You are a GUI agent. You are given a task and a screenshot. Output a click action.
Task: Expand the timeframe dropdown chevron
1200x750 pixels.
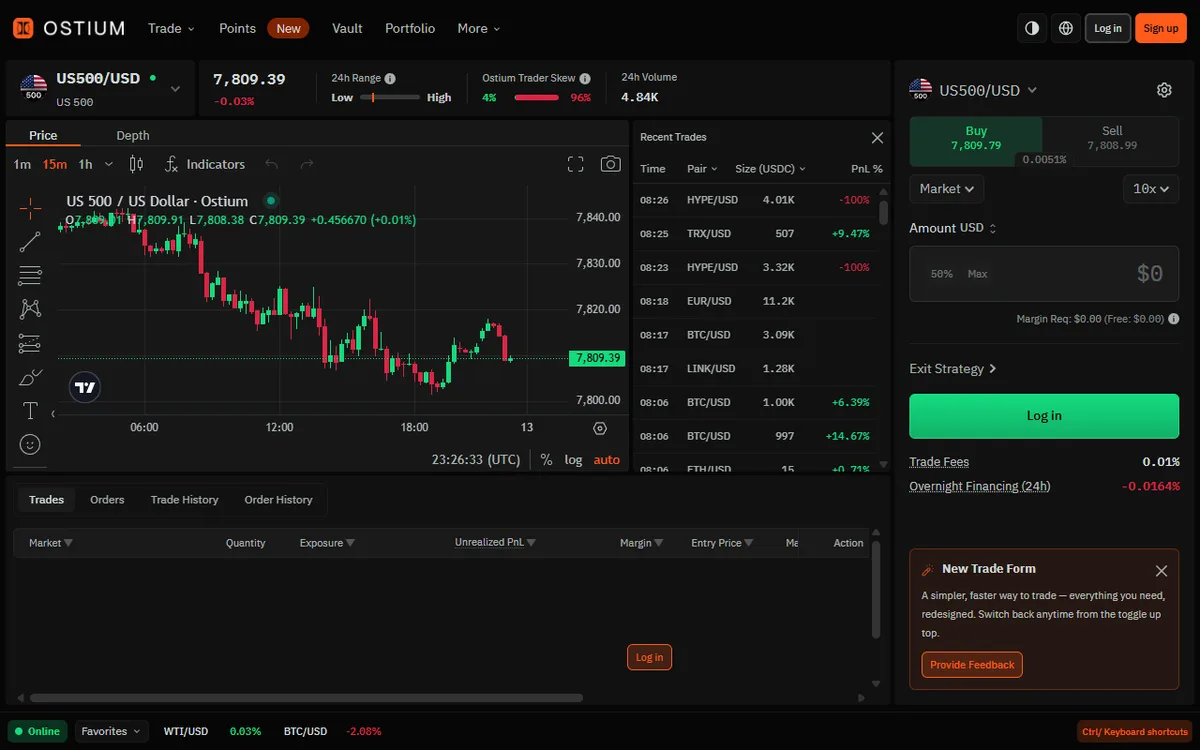tap(109, 164)
